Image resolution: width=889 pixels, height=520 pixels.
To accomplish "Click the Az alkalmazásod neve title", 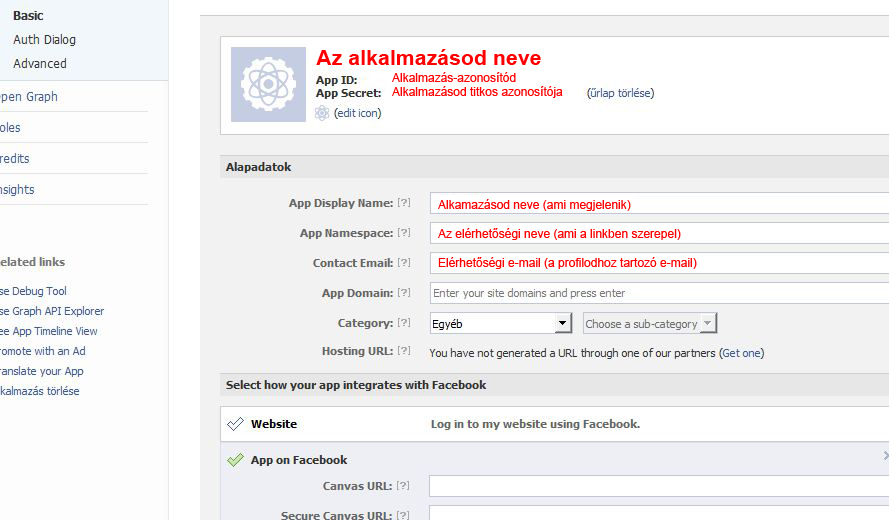I will (429, 58).
